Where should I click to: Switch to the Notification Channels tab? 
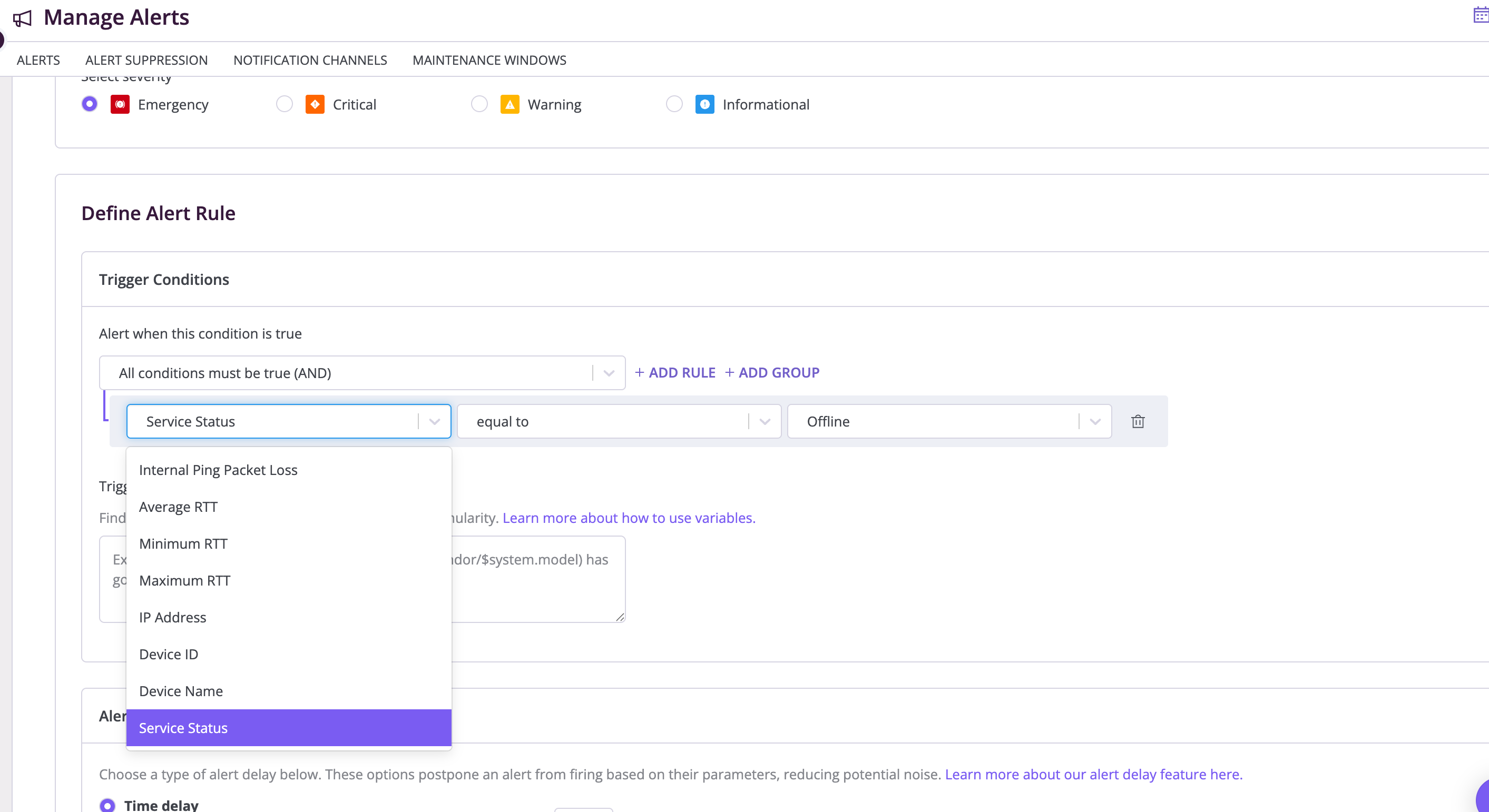tap(310, 60)
